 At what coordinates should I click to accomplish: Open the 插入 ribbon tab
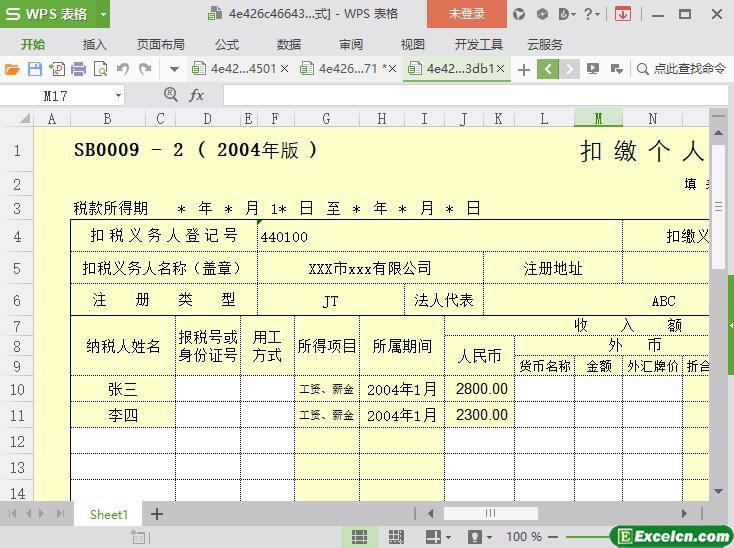tap(95, 44)
